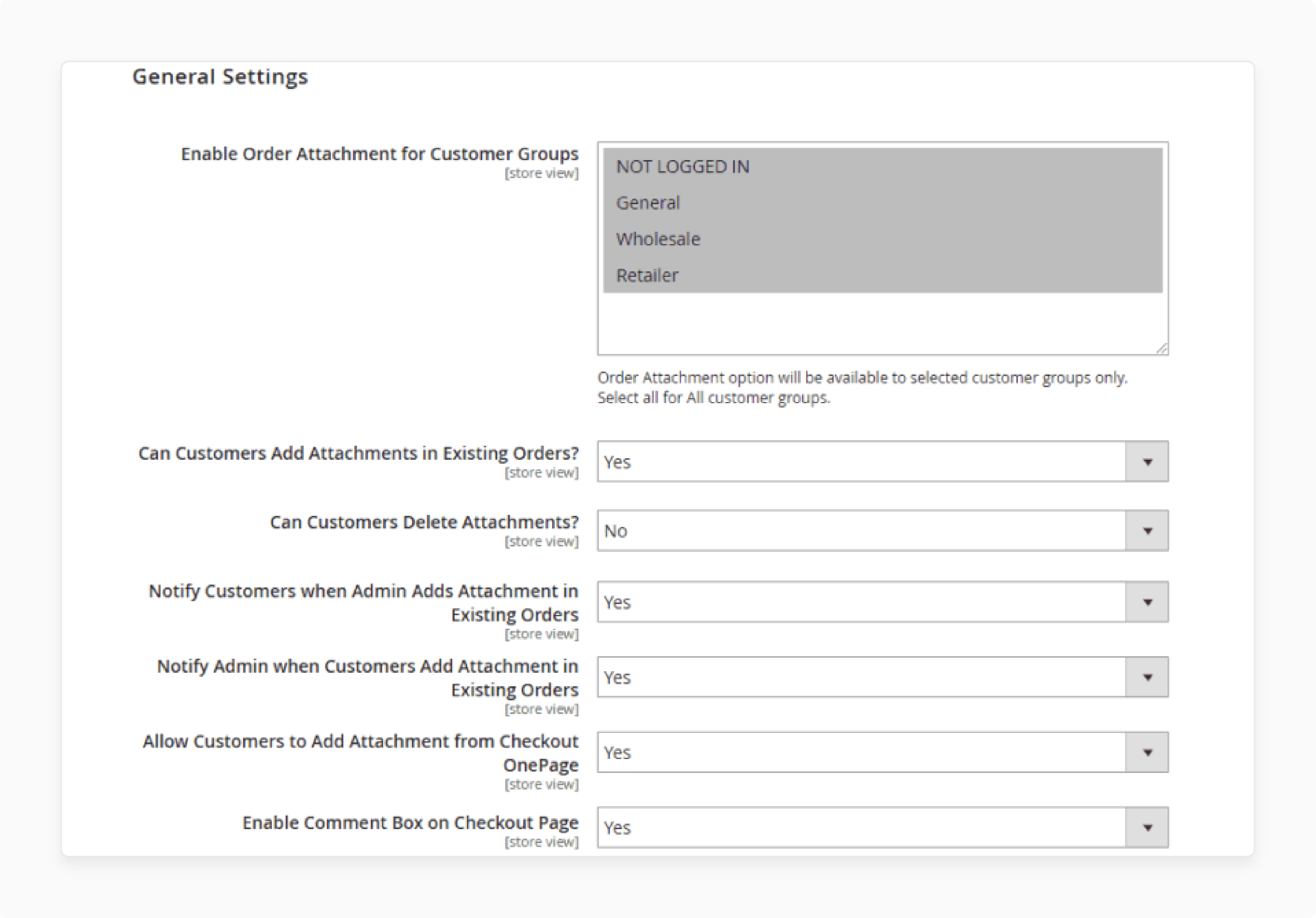Click Notify Customers when Admin Adds Attachment label
This screenshot has width=1316, height=918.
pos(364,603)
